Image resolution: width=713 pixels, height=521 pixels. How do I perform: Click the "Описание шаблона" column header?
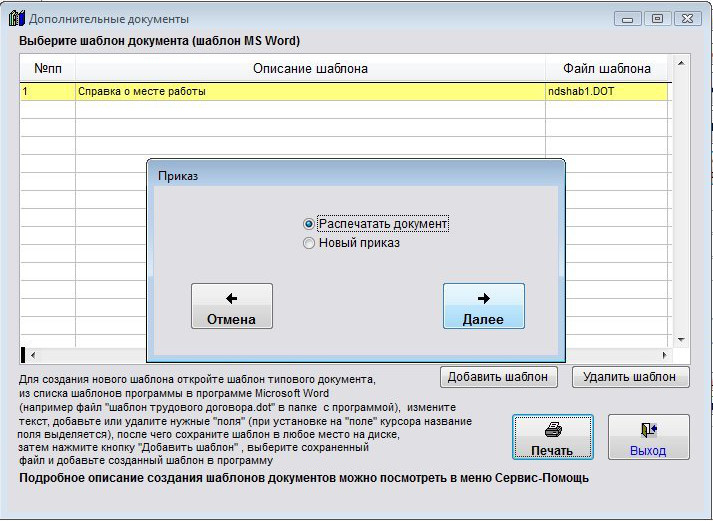(x=310, y=69)
